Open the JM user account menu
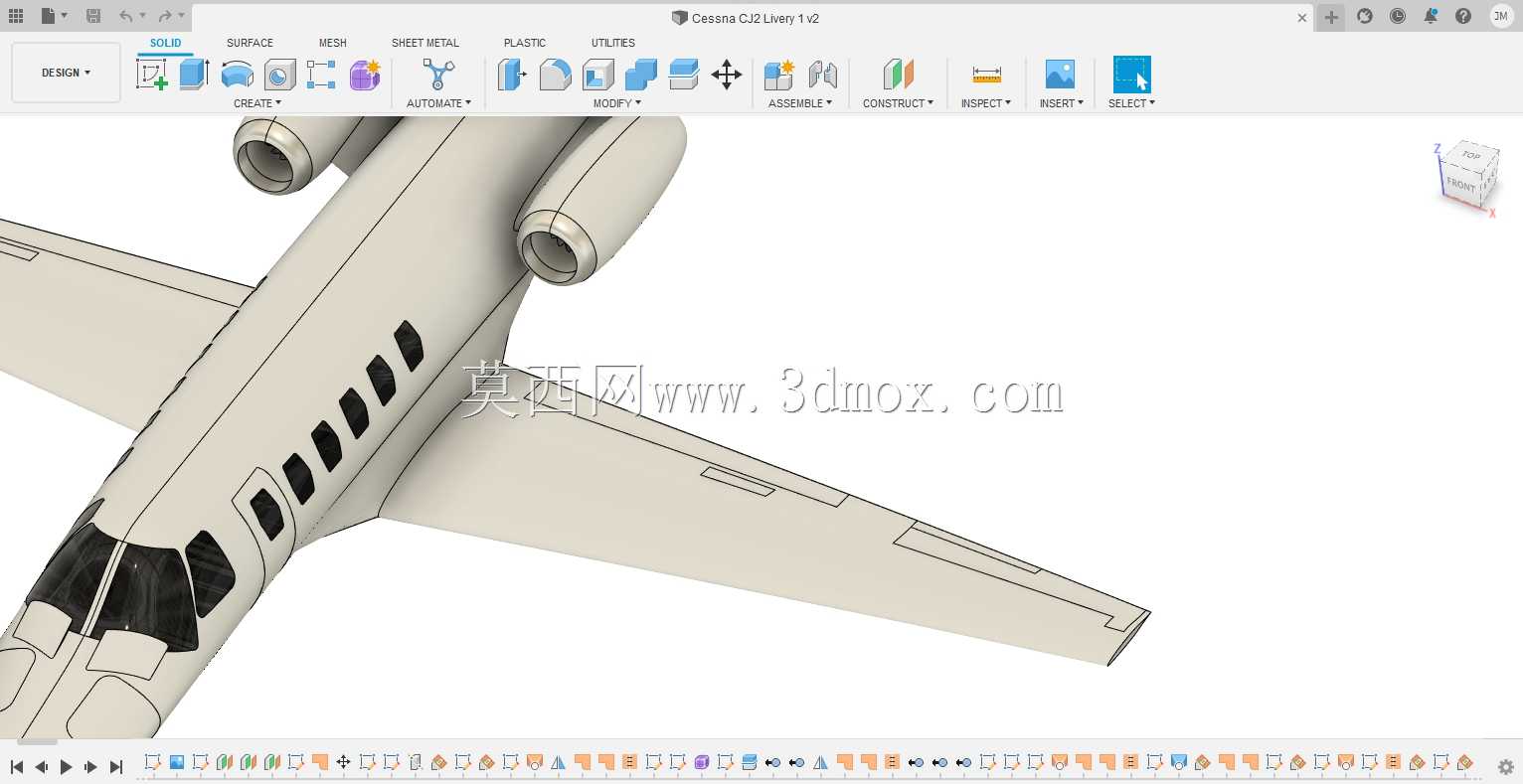This screenshot has width=1523, height=784. pyautogui.click(x=1500, y=16)
